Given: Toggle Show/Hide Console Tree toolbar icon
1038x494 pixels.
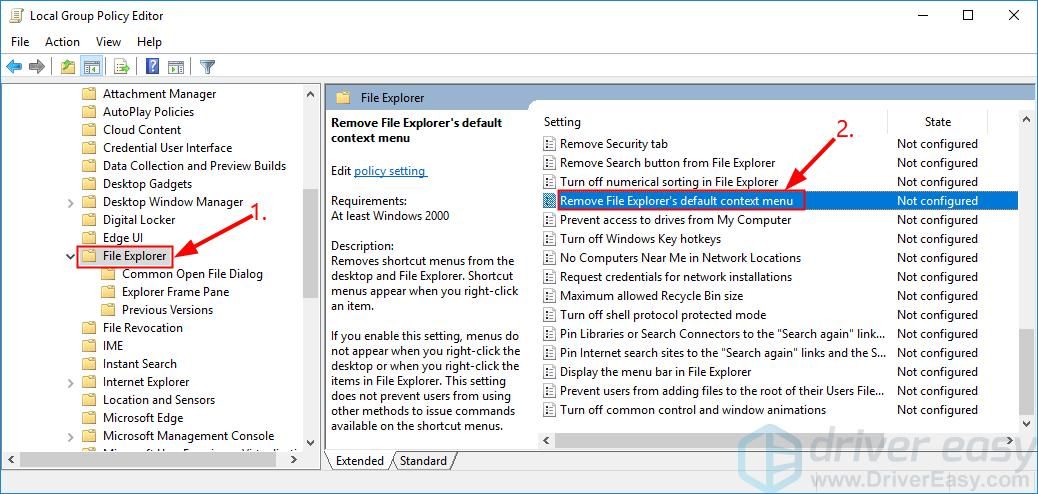Looking at the screenshot, I should 91,67.
